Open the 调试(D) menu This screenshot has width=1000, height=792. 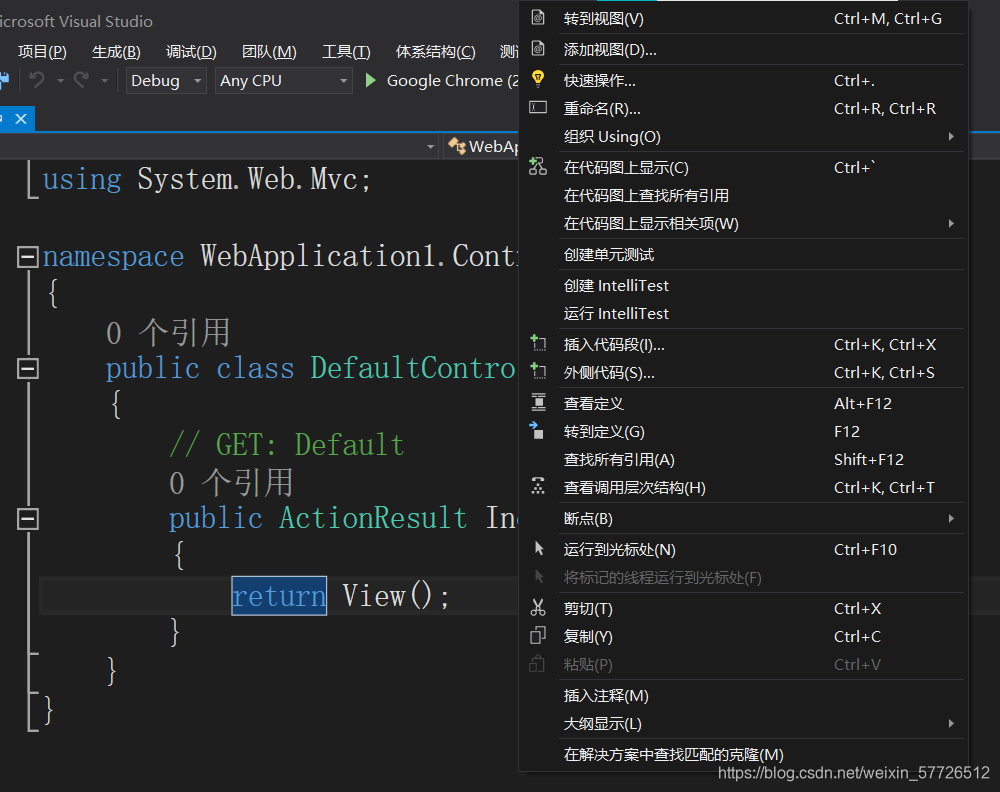coord(191,52)
